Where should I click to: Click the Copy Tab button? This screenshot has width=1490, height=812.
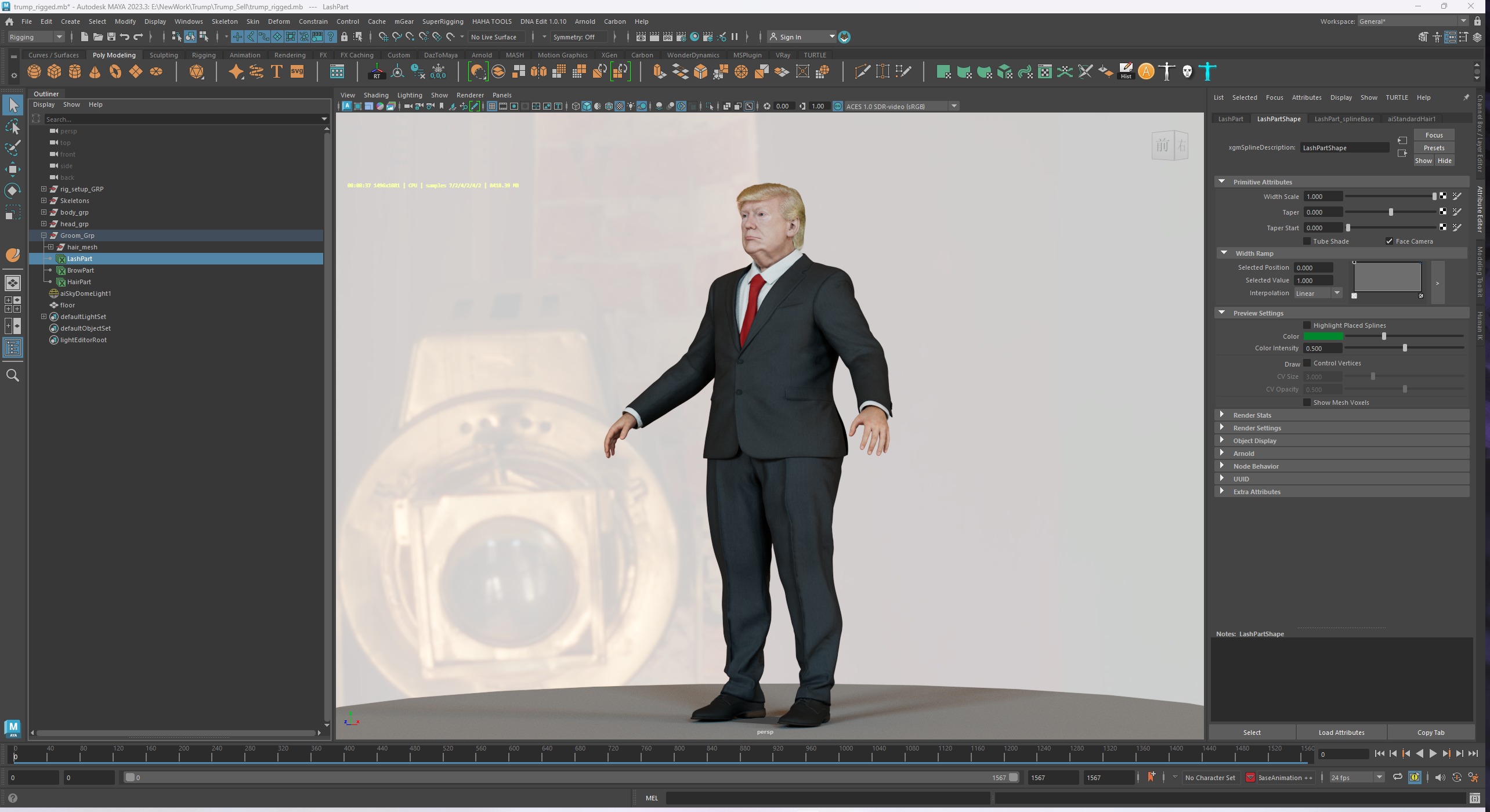1430,733
